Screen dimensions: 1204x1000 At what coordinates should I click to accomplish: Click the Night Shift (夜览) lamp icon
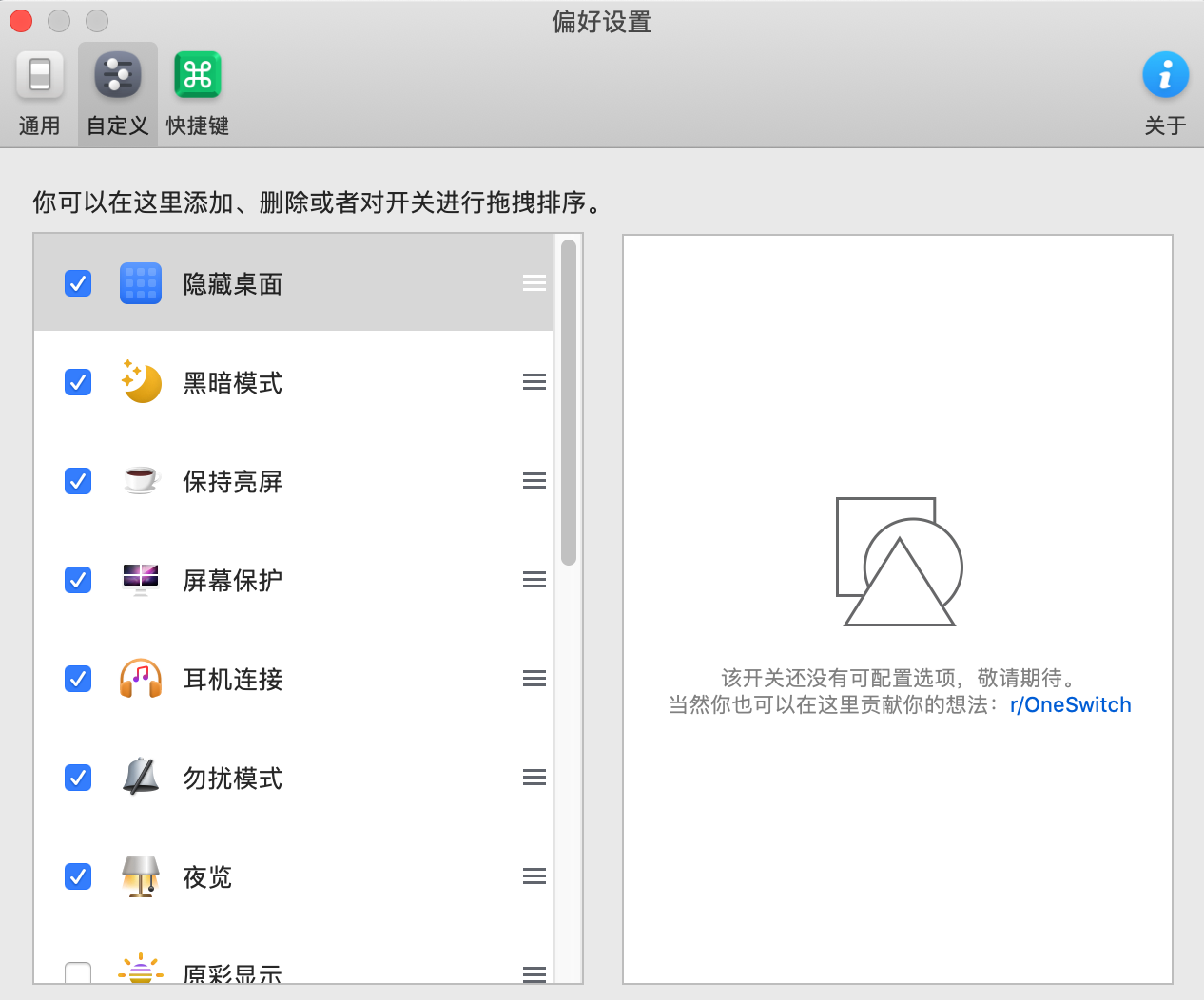point(141,876)
